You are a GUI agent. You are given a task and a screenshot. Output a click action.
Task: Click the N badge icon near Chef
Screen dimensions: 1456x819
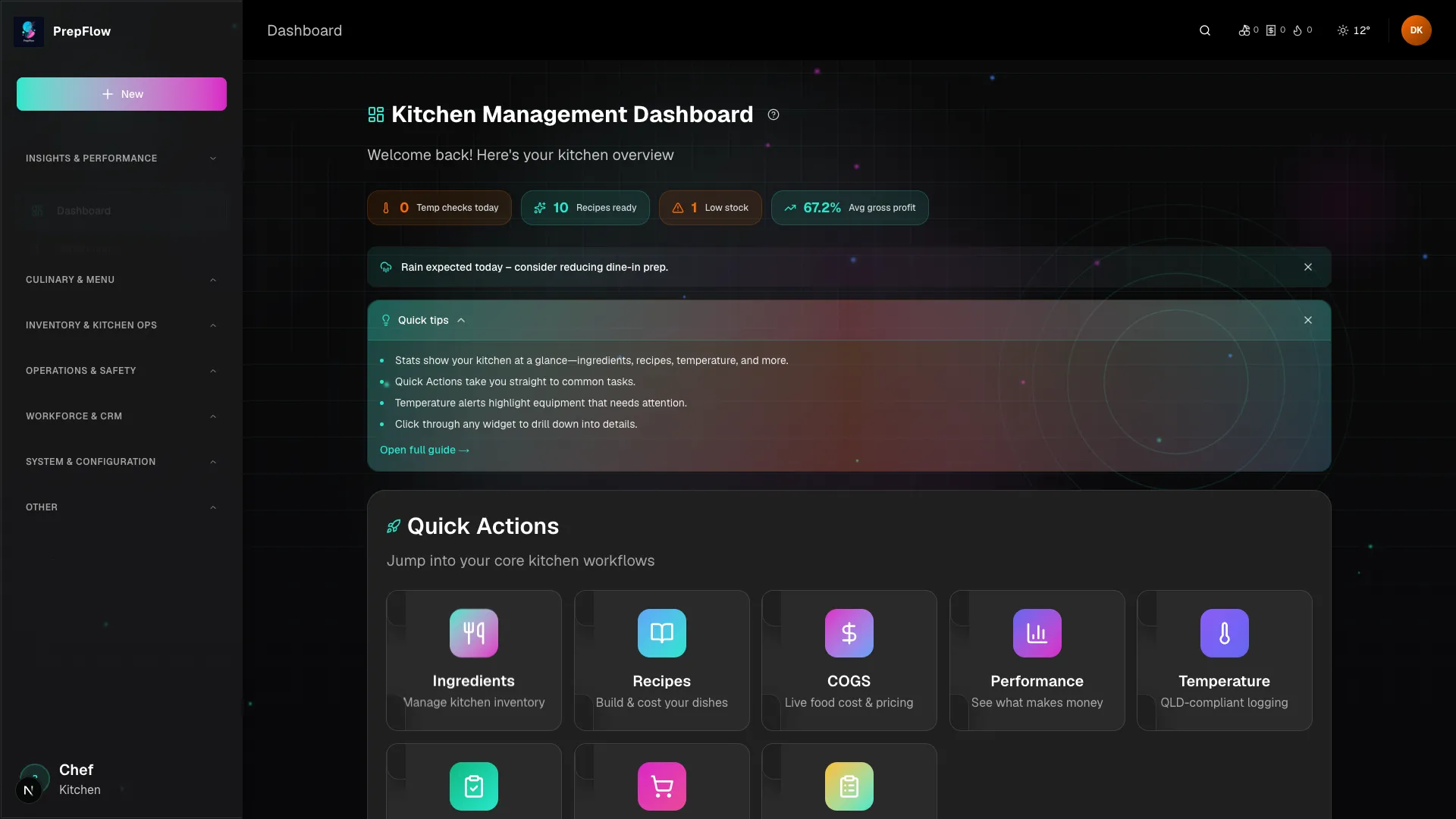pyautogui.click(x=29, y=790)
